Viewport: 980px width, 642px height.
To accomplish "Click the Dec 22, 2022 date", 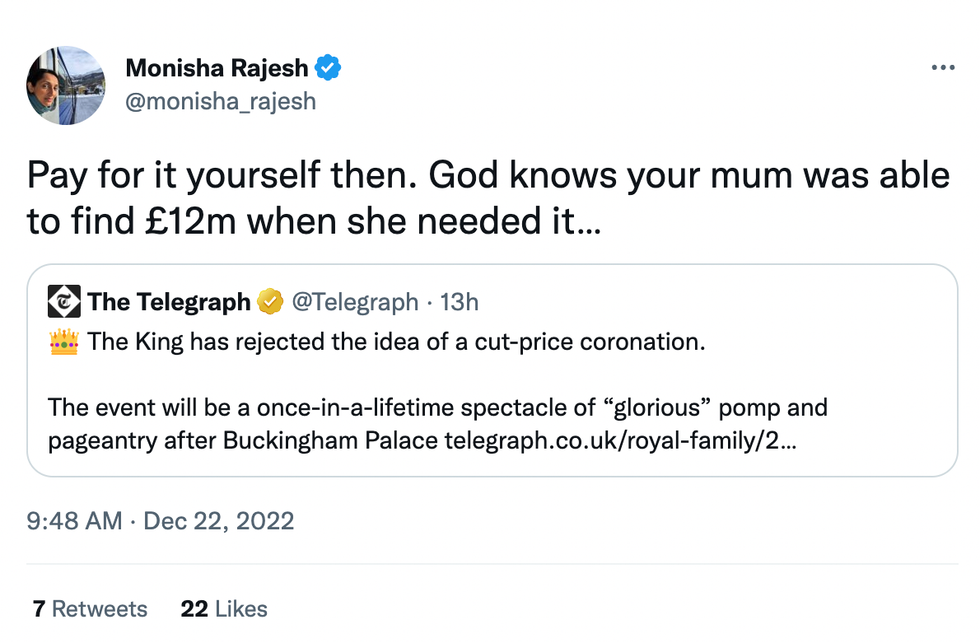I will 219,521.
